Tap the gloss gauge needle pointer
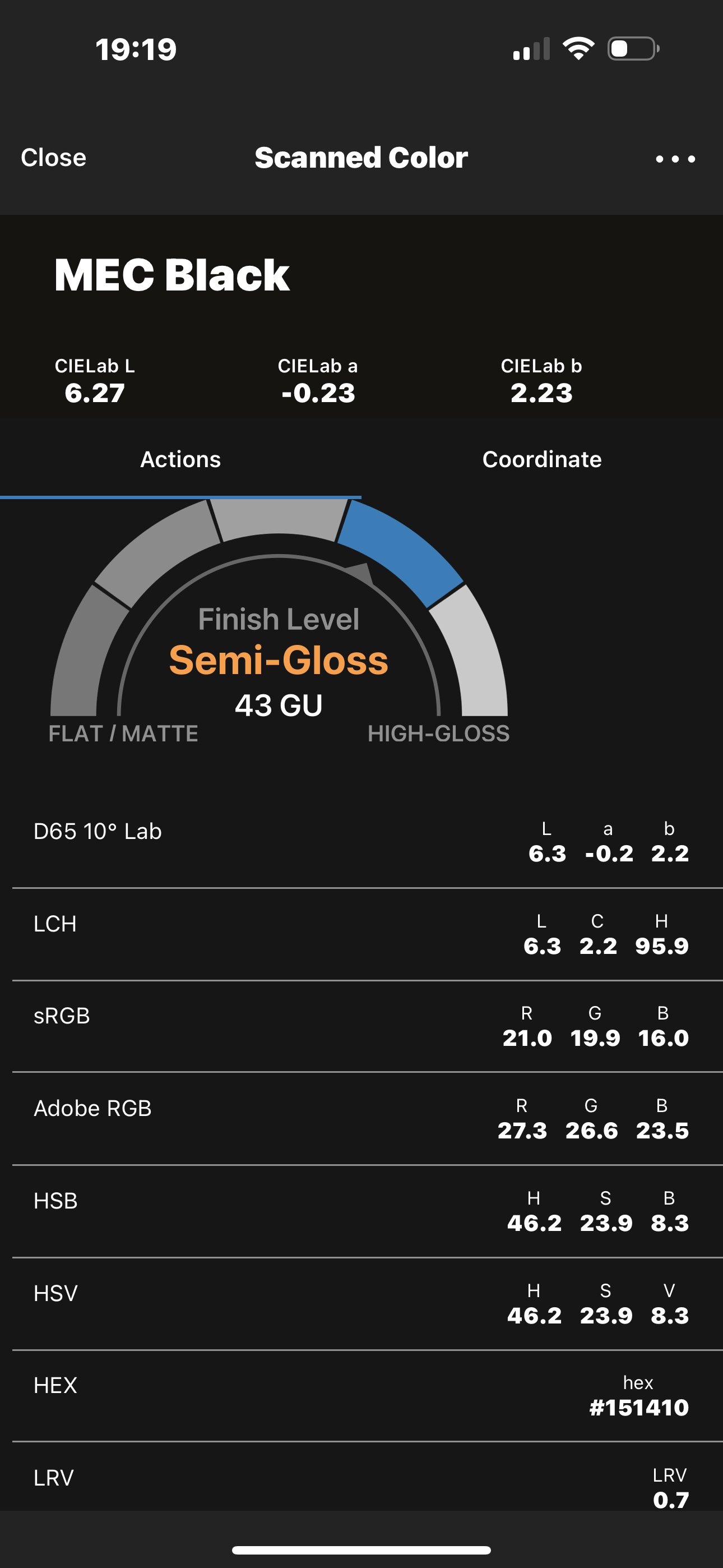The image size is (723, 1568). pos(360,573)
